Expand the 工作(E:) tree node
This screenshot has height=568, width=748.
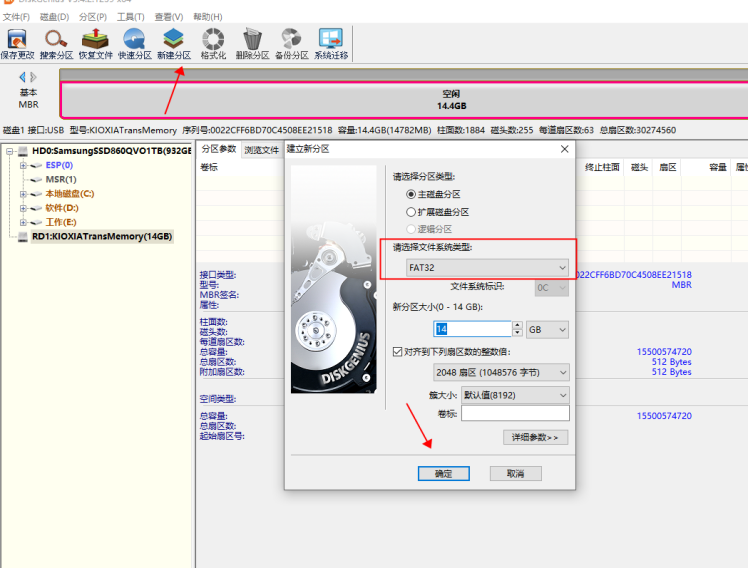coord(23,222)
